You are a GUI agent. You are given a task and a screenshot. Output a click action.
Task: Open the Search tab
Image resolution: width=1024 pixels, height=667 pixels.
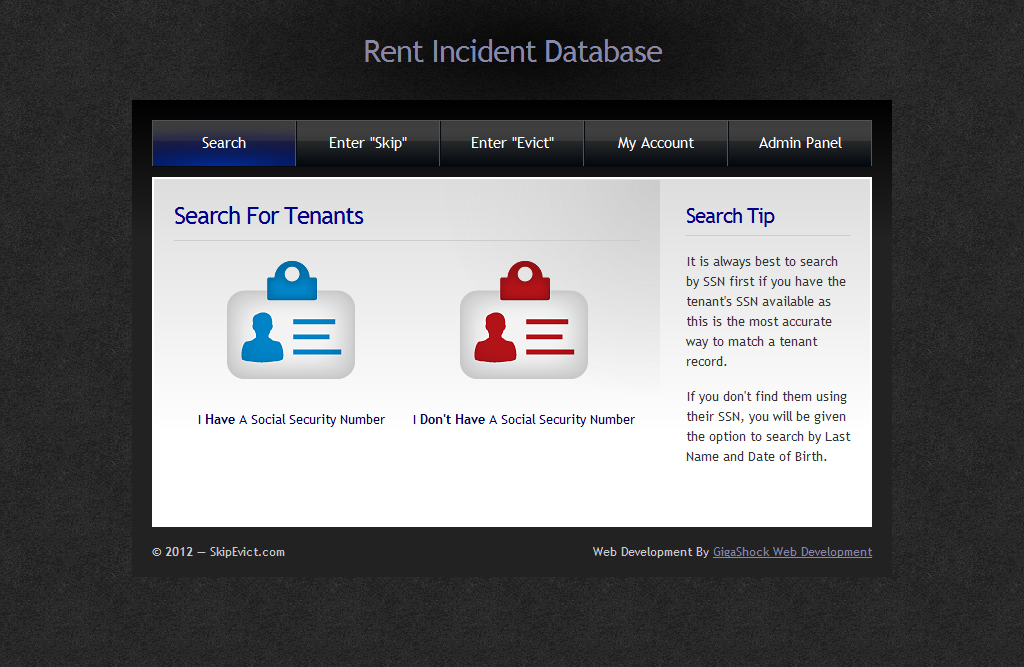[224, 143]
